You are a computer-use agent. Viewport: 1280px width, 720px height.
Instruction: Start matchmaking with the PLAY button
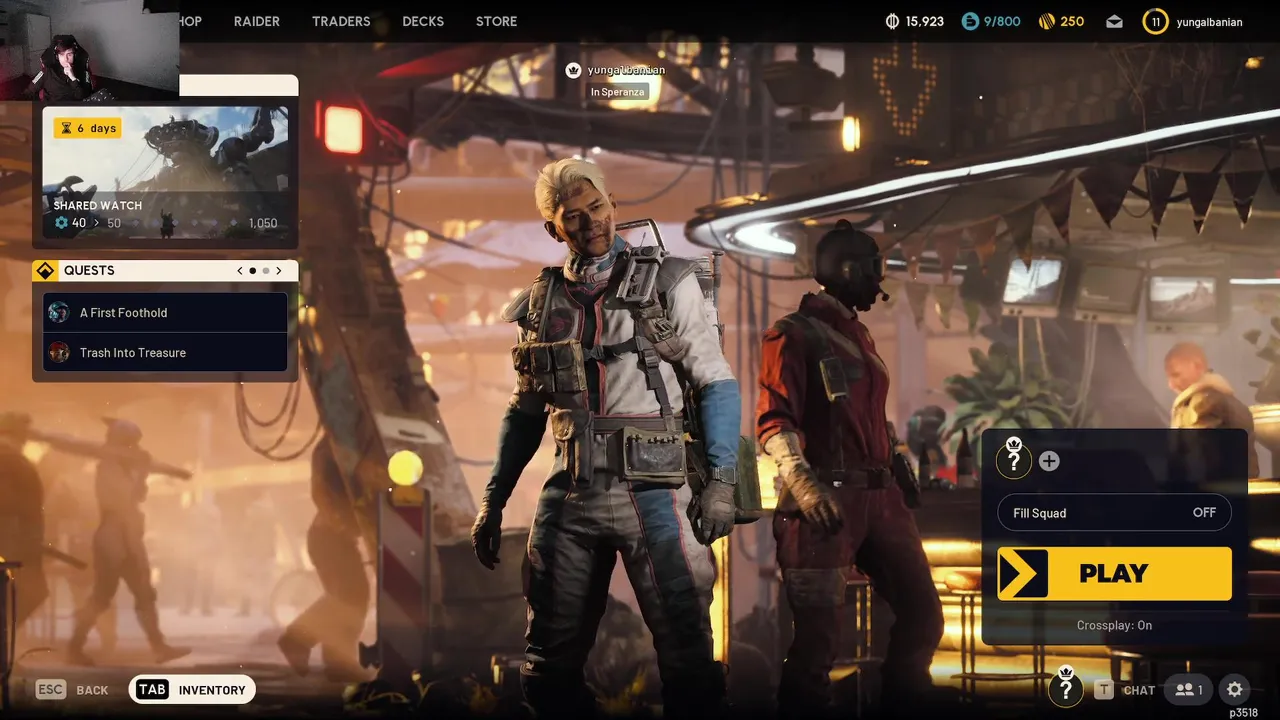(x=1114, y=573)
